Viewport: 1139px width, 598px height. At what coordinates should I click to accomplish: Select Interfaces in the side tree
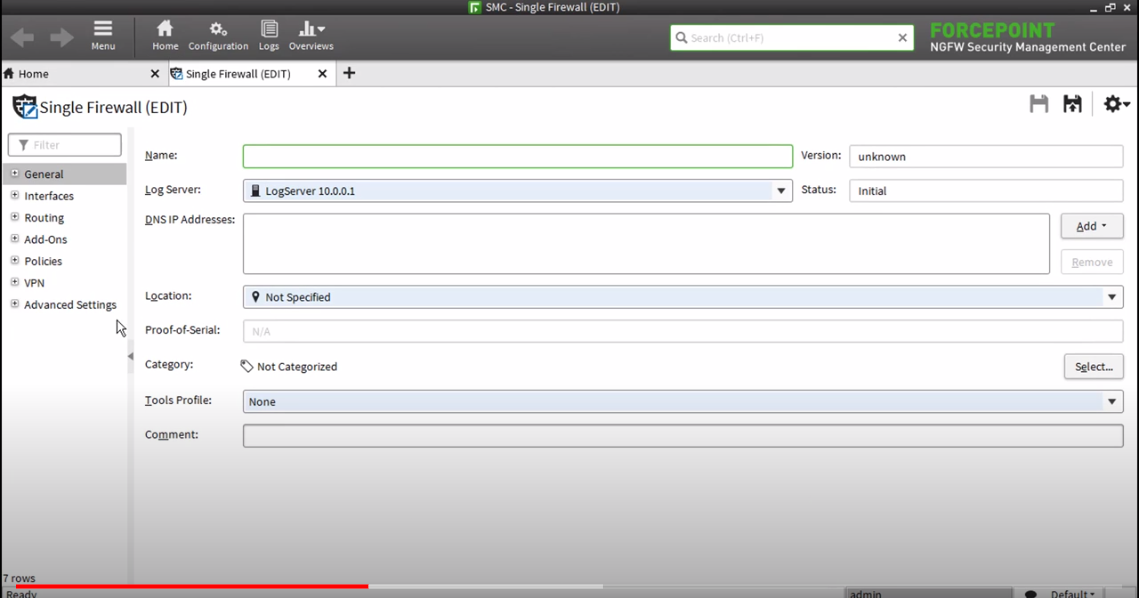coord(49,196)
